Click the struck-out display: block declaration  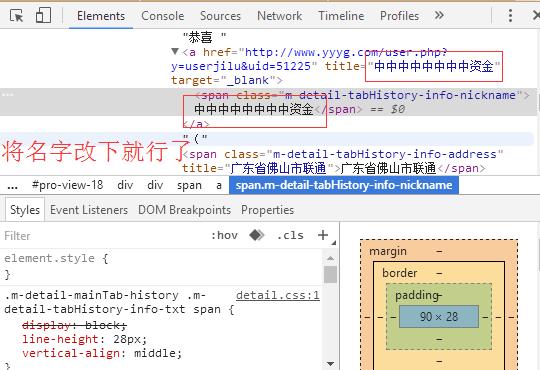point(74,325)
